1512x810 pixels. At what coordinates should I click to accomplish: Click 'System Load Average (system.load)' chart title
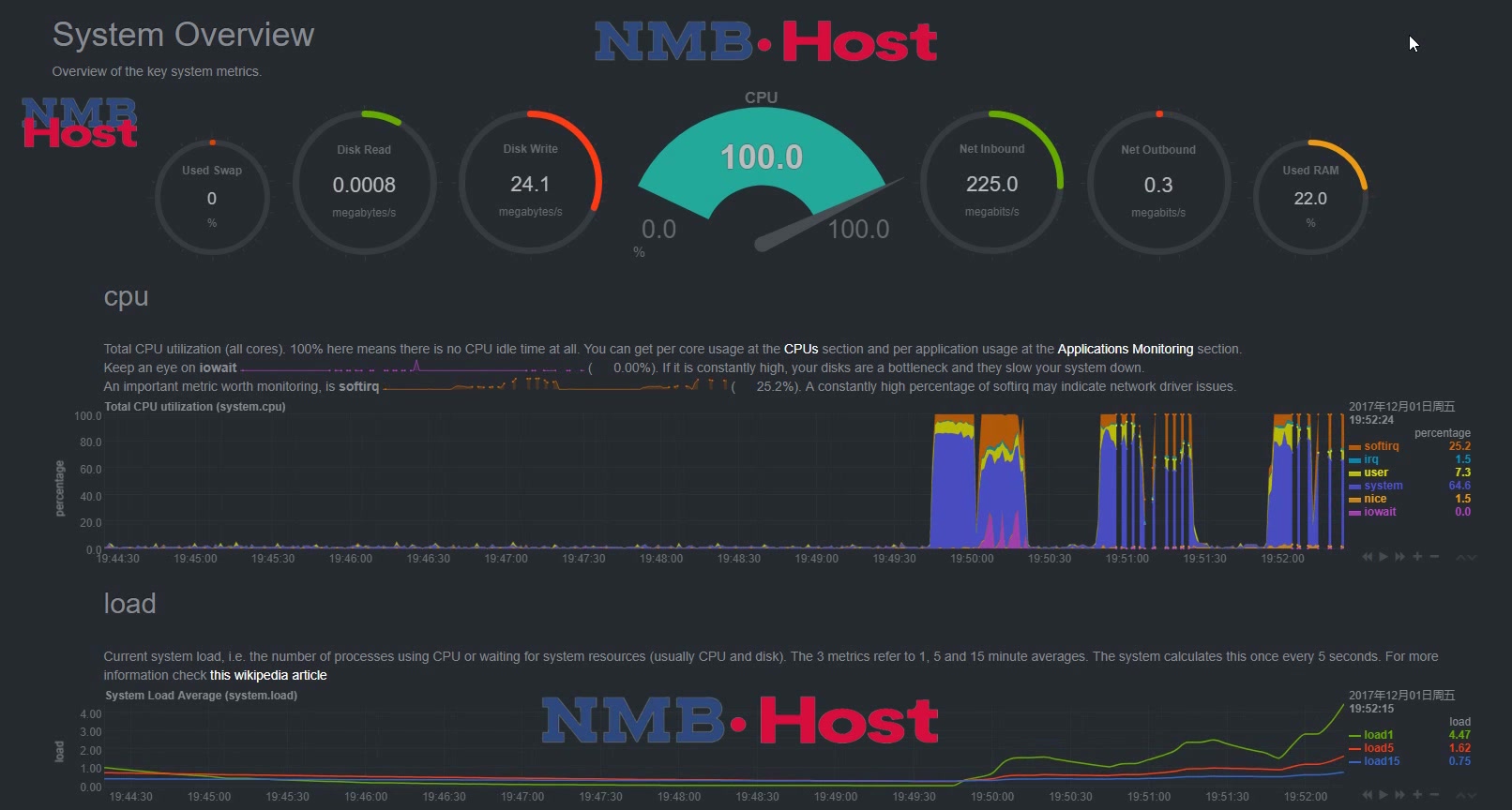click(201, 696)
